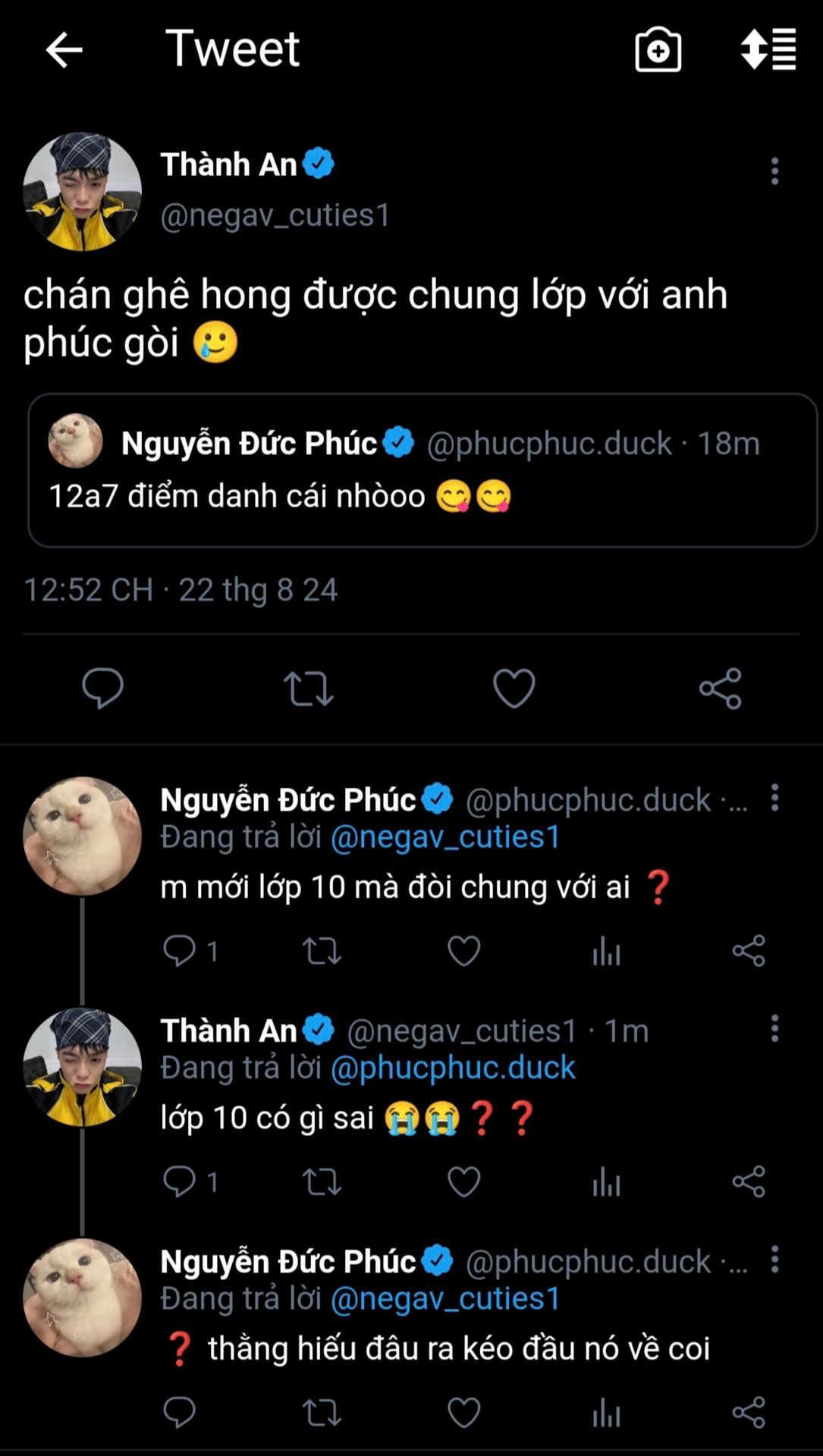
Task: Open more options for the main tweet
Action: [x=774, y=171]
